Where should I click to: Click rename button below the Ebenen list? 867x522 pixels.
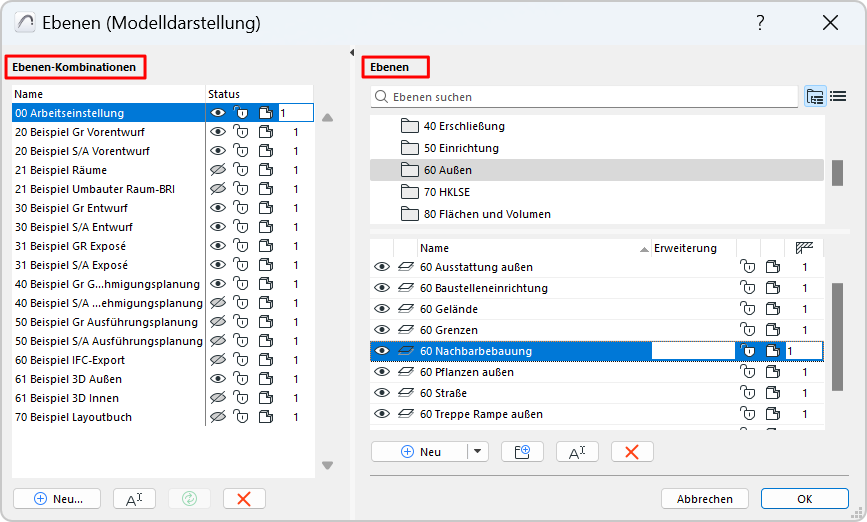[x=577, y=452]
